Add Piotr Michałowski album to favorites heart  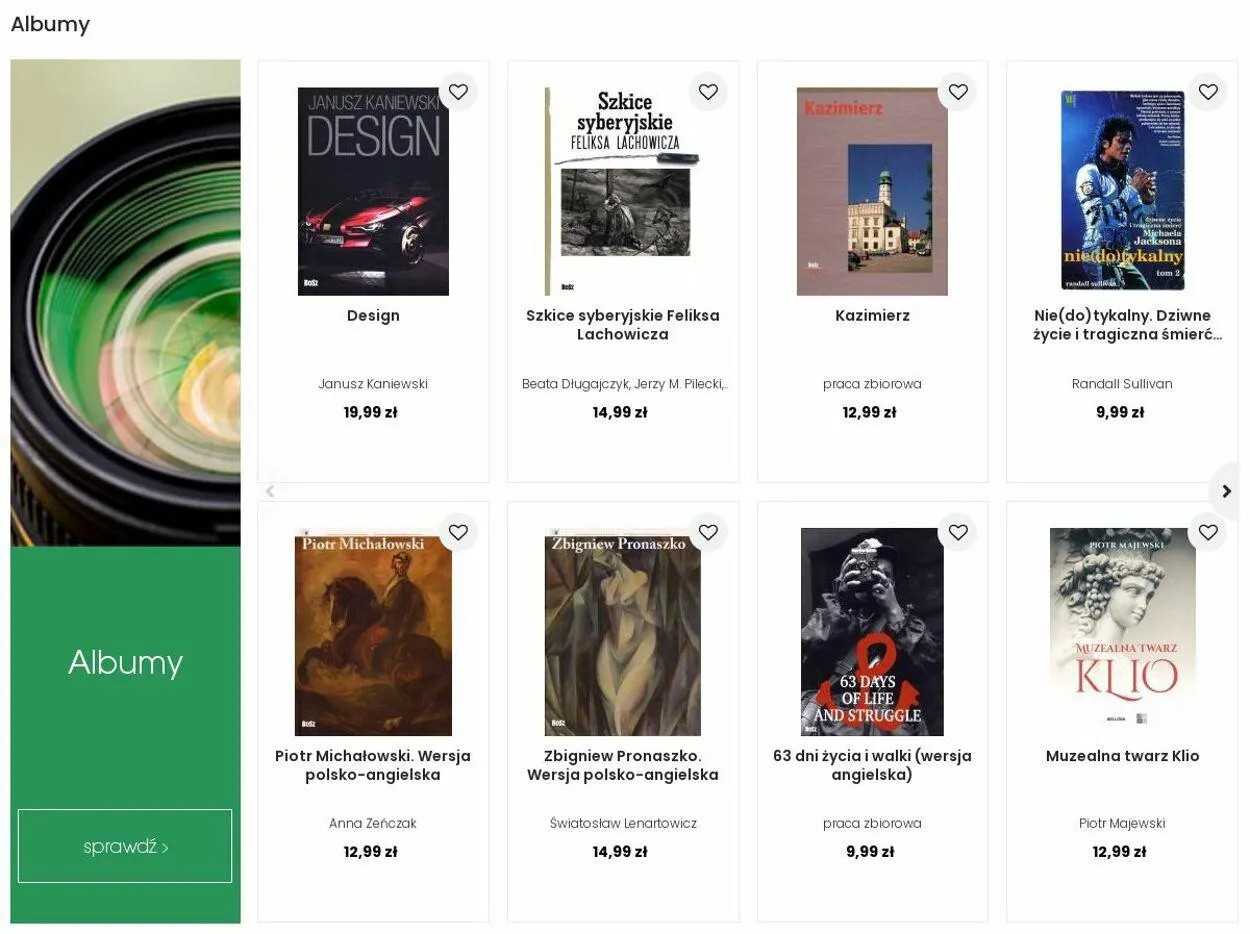pos(458,532)
